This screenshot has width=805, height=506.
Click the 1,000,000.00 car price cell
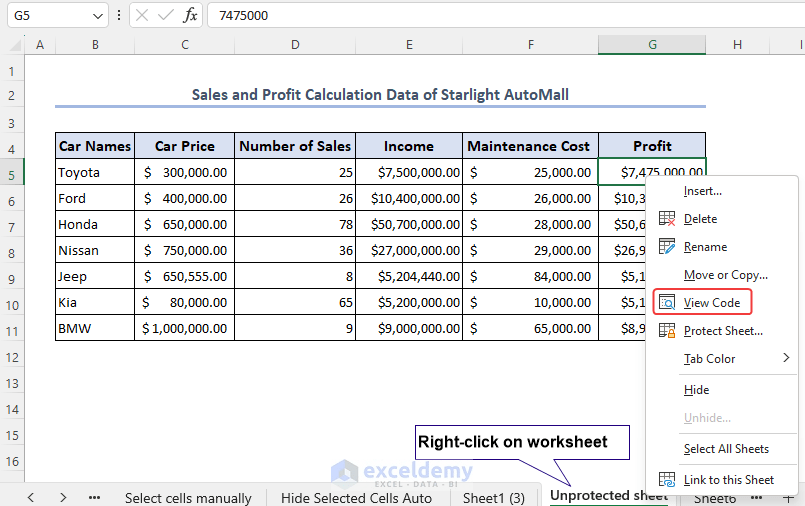(185, 328)
